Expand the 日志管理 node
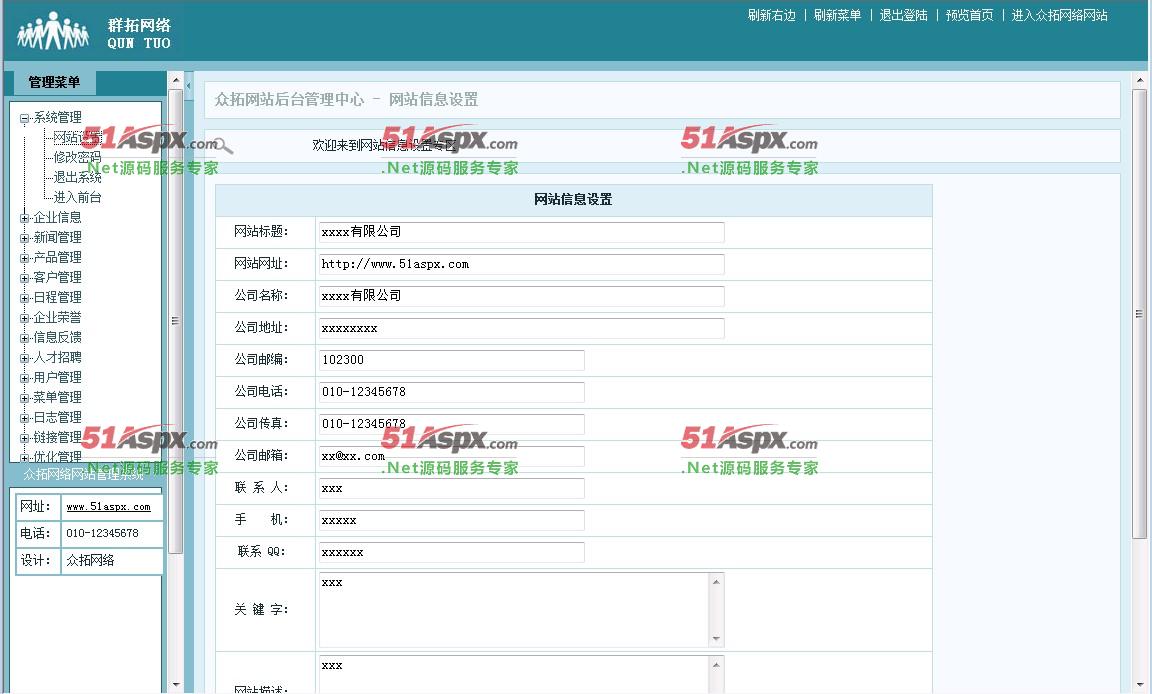1152x694 pixels. pos(24,418)
